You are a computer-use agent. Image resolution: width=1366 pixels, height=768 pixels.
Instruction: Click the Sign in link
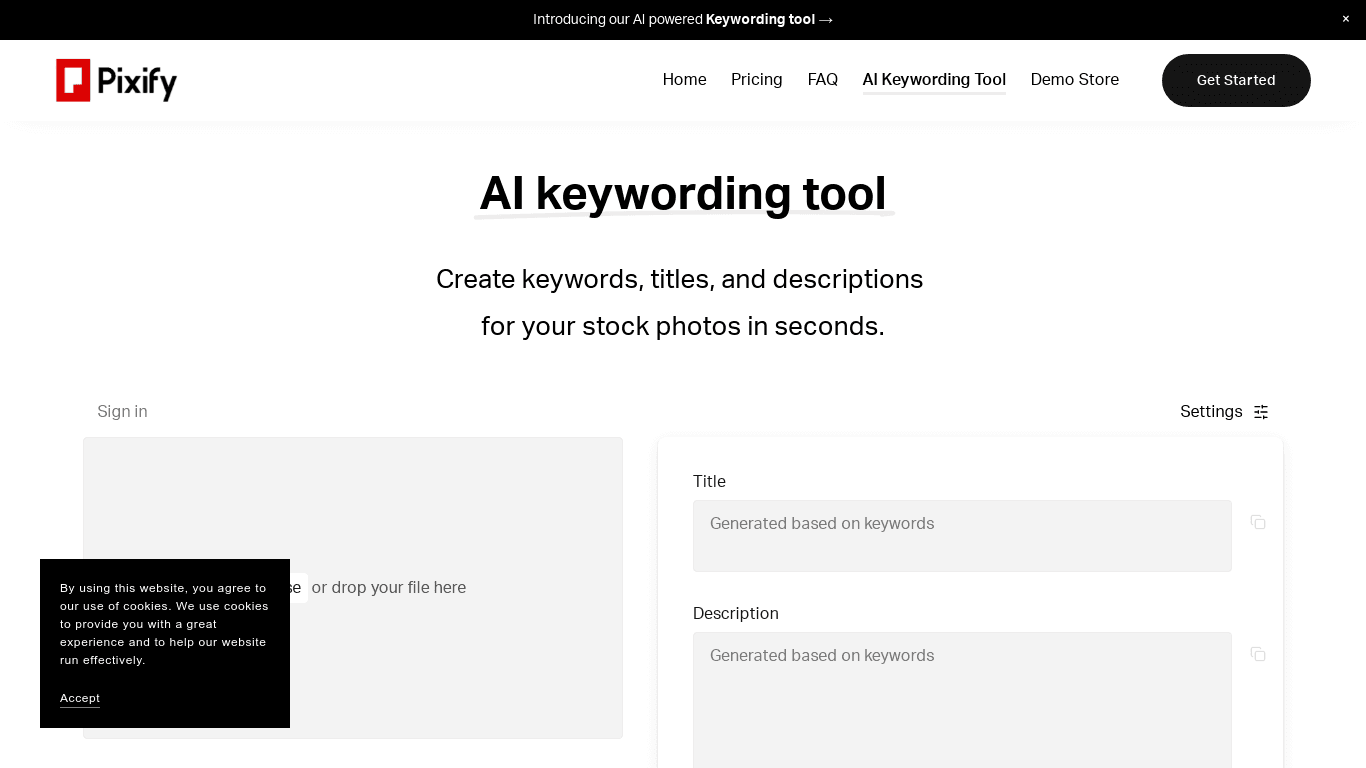[122, 412]
